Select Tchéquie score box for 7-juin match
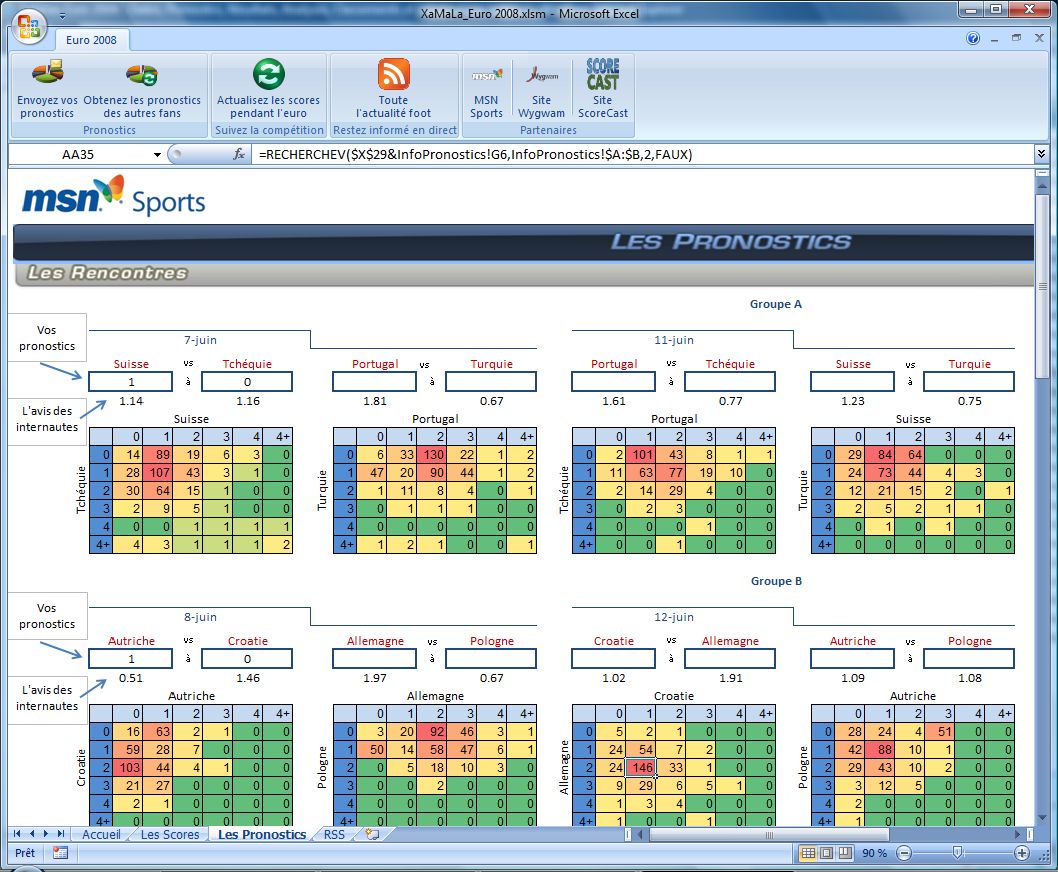This screenshot has height=872, width=1058. click(247, 382)
